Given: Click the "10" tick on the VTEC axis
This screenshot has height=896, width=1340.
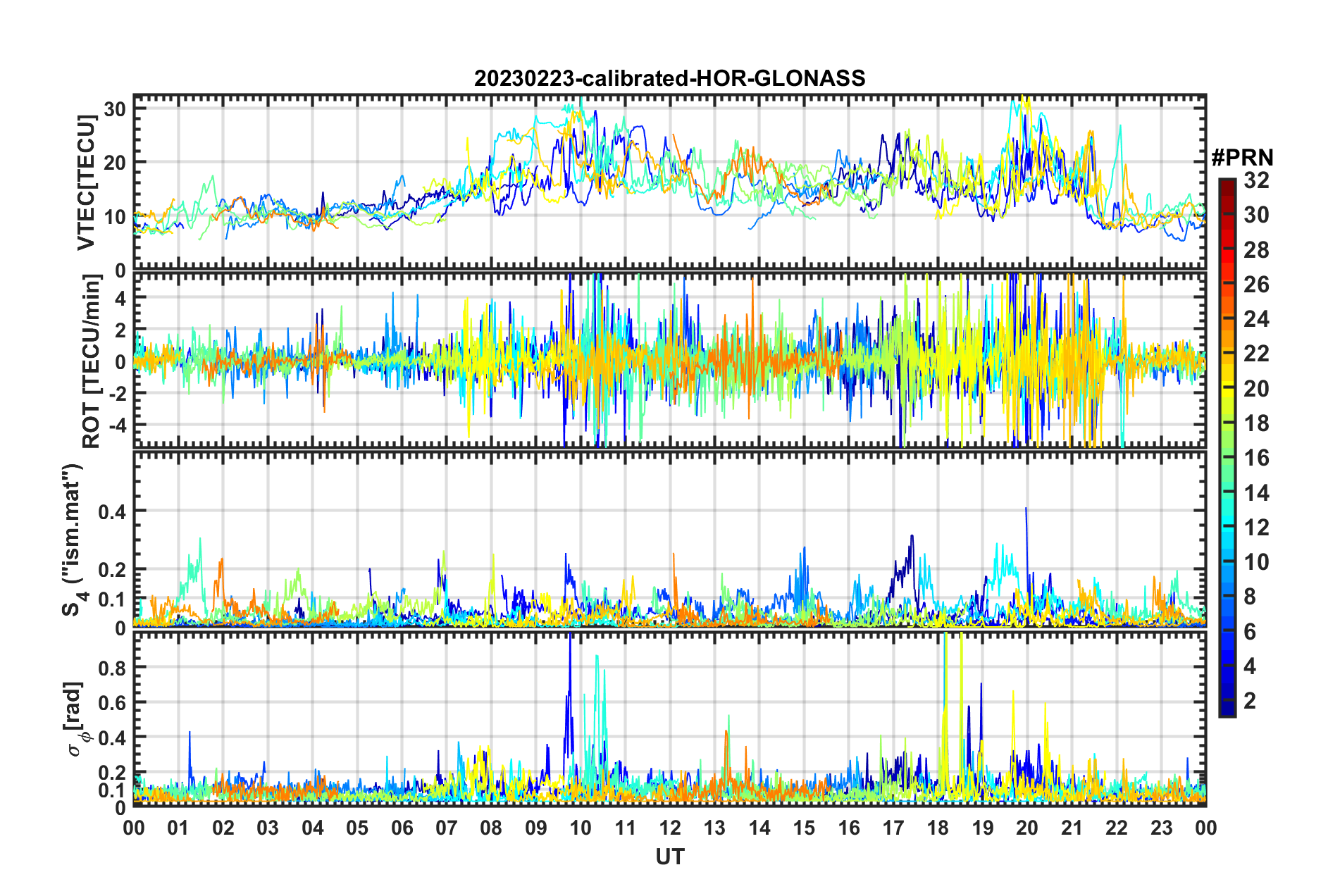Looking at the screenshot, I should pos(115,216).
